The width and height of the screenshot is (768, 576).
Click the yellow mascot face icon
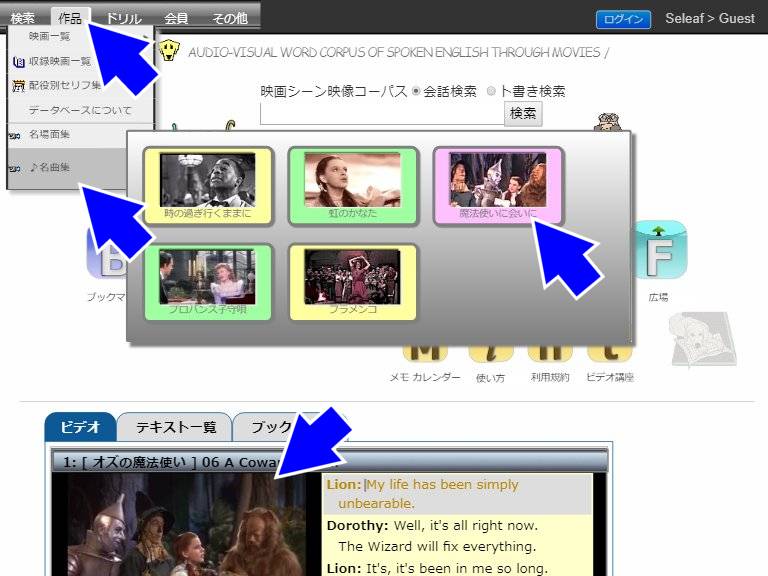171,51
